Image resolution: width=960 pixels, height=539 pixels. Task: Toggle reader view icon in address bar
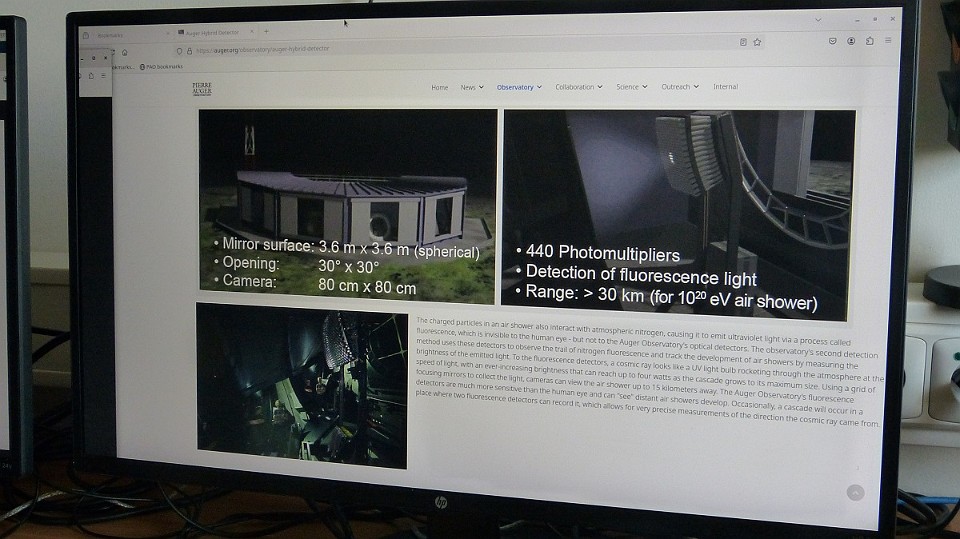[743, 42]
